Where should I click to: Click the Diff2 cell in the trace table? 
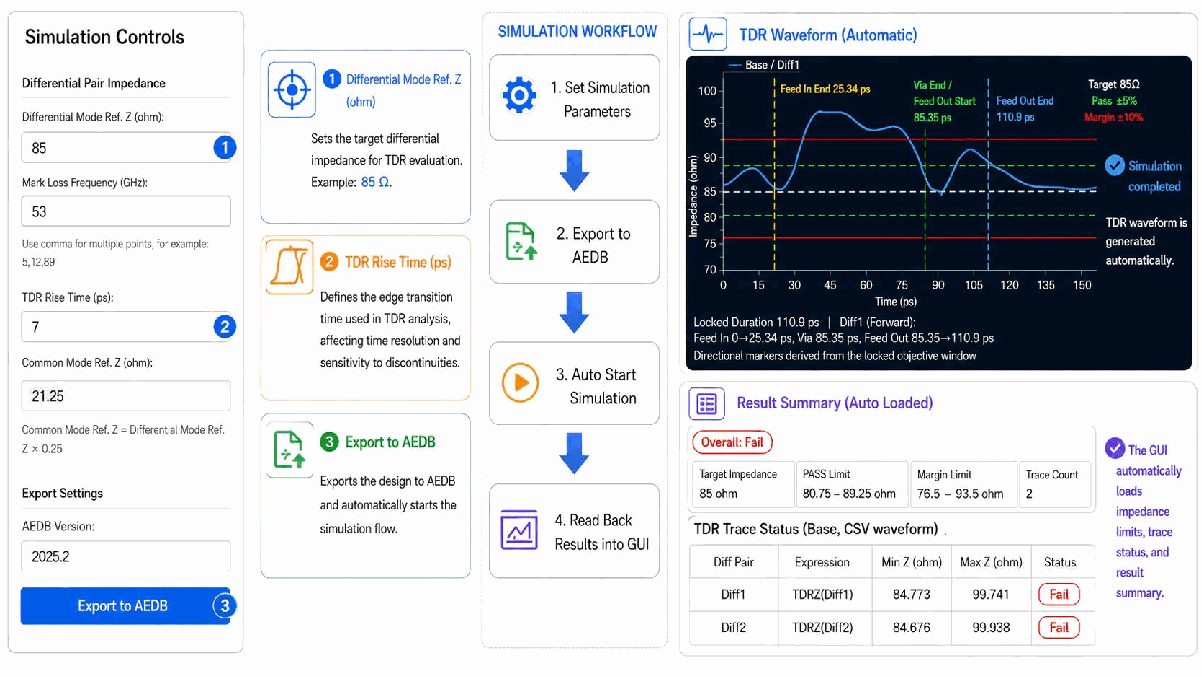[x=734, y=628]
